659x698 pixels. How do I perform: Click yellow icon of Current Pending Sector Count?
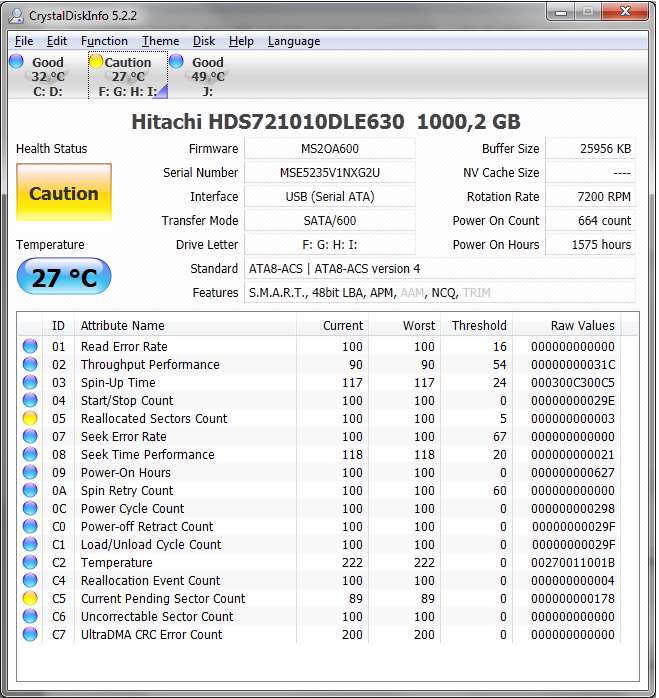click(x=30, y=598)
